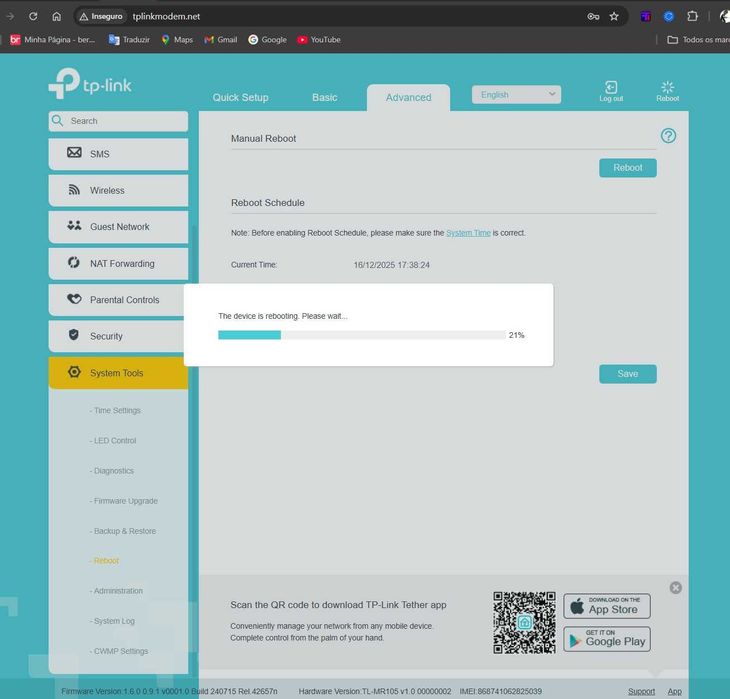Screen dimensions: 730x699
Task: Click the rebooting progress bar
Action: pyautogui.click(x=361, y=335)
